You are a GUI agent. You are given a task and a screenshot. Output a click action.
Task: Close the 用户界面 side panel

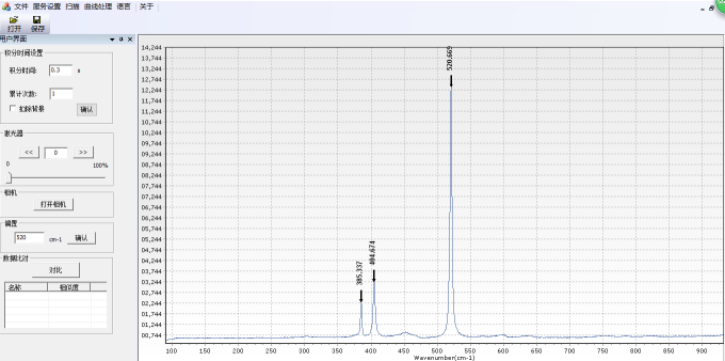click(x=130, y=39)
